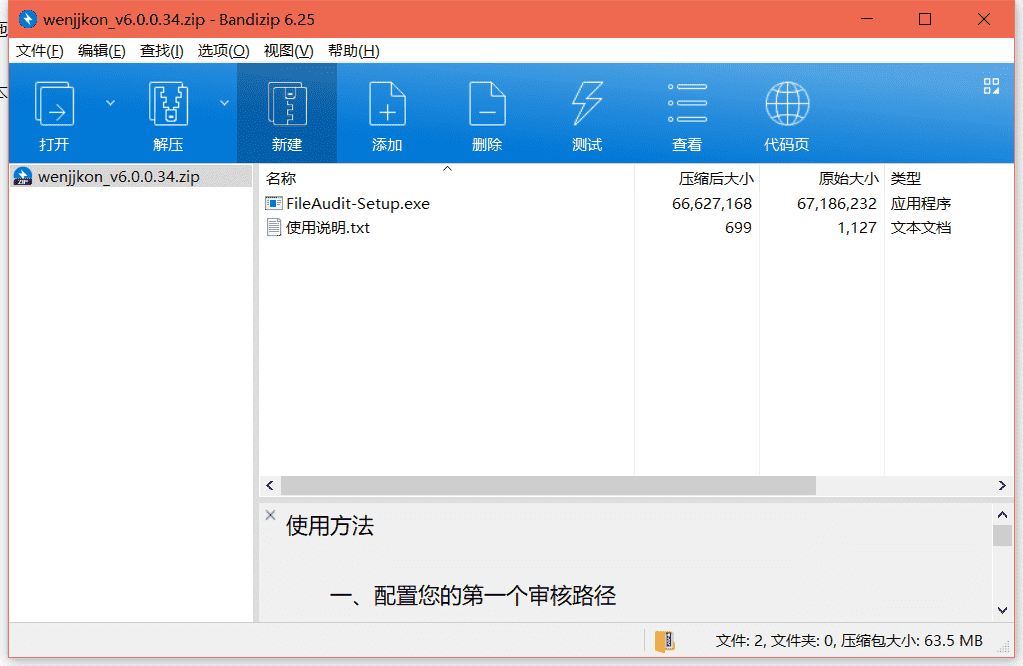Open the 帮助(H) menu
Screen dimensions: 1023x666
click(x=353, y=51)
